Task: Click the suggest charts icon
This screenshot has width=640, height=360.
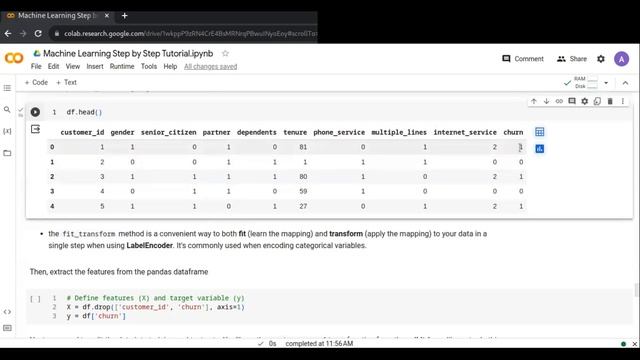Action: click(x=540, y=149)
